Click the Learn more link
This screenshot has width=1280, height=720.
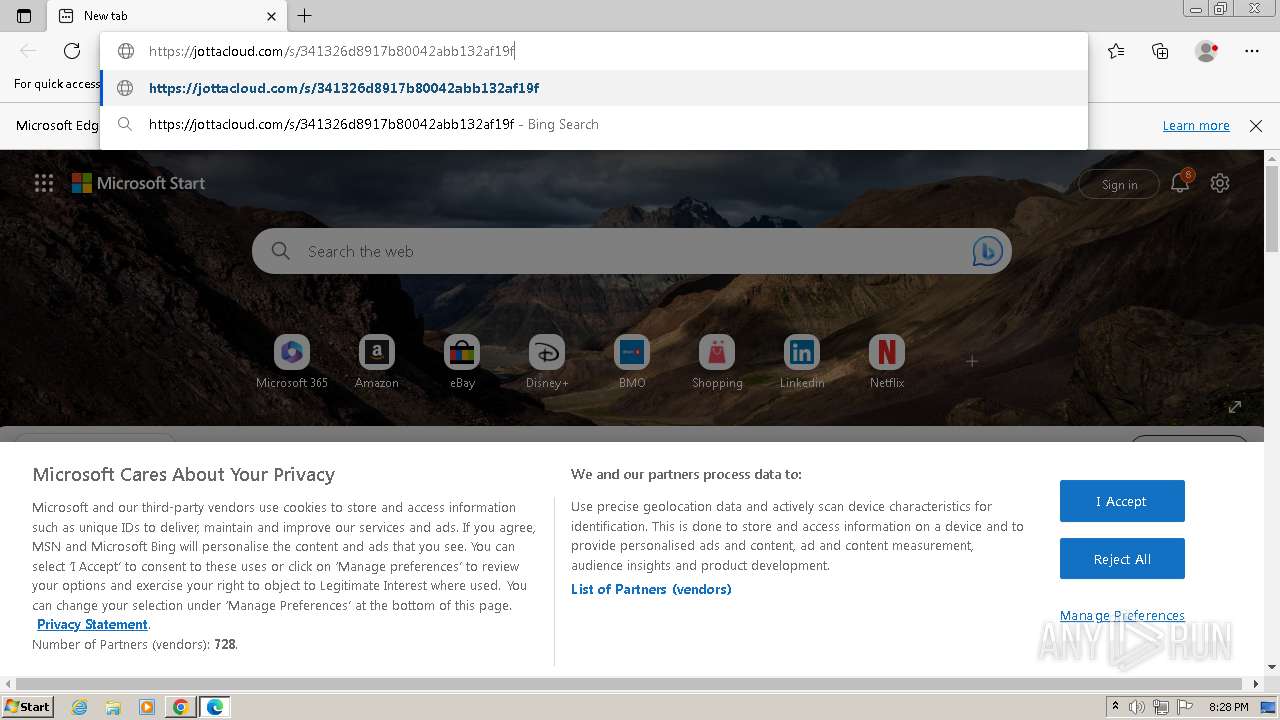click(x=1196, y=125)
